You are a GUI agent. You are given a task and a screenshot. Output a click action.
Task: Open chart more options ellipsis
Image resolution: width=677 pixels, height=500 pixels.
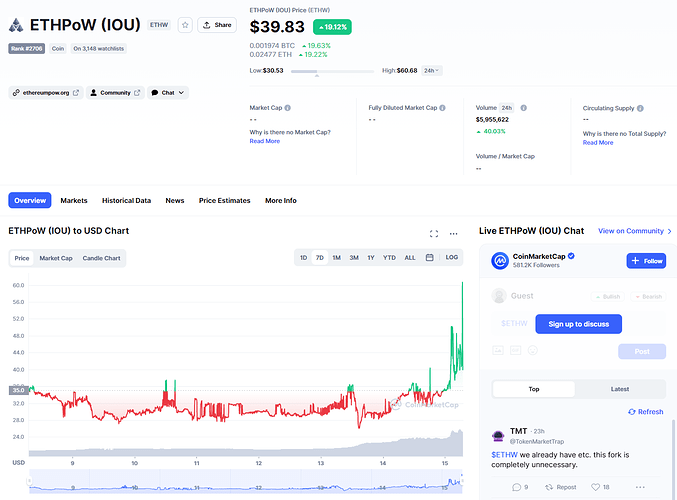tap(453, 234)
